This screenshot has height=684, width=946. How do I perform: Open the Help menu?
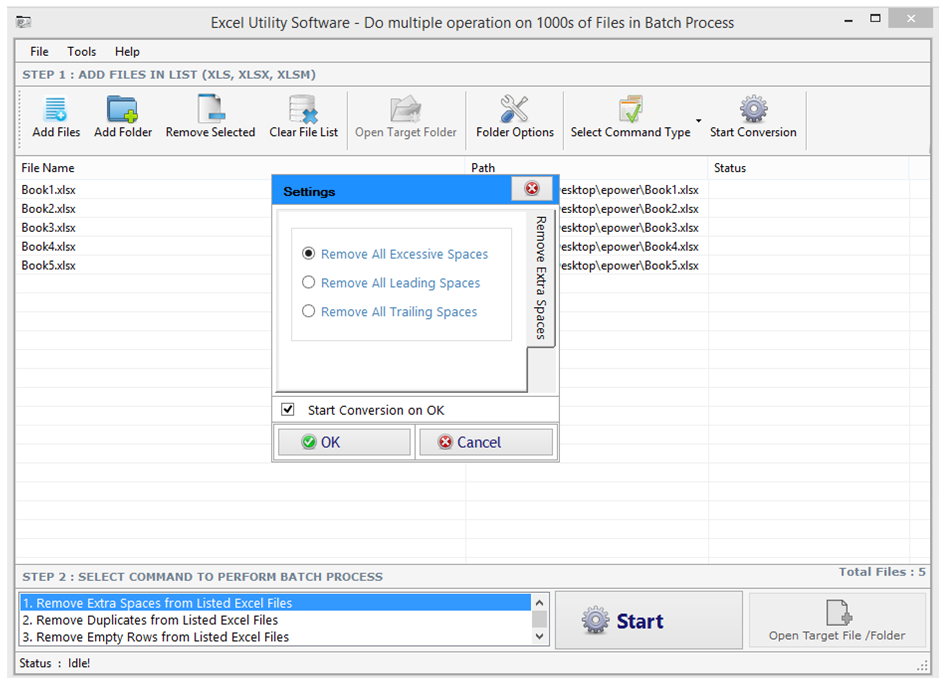coord(127,51)
